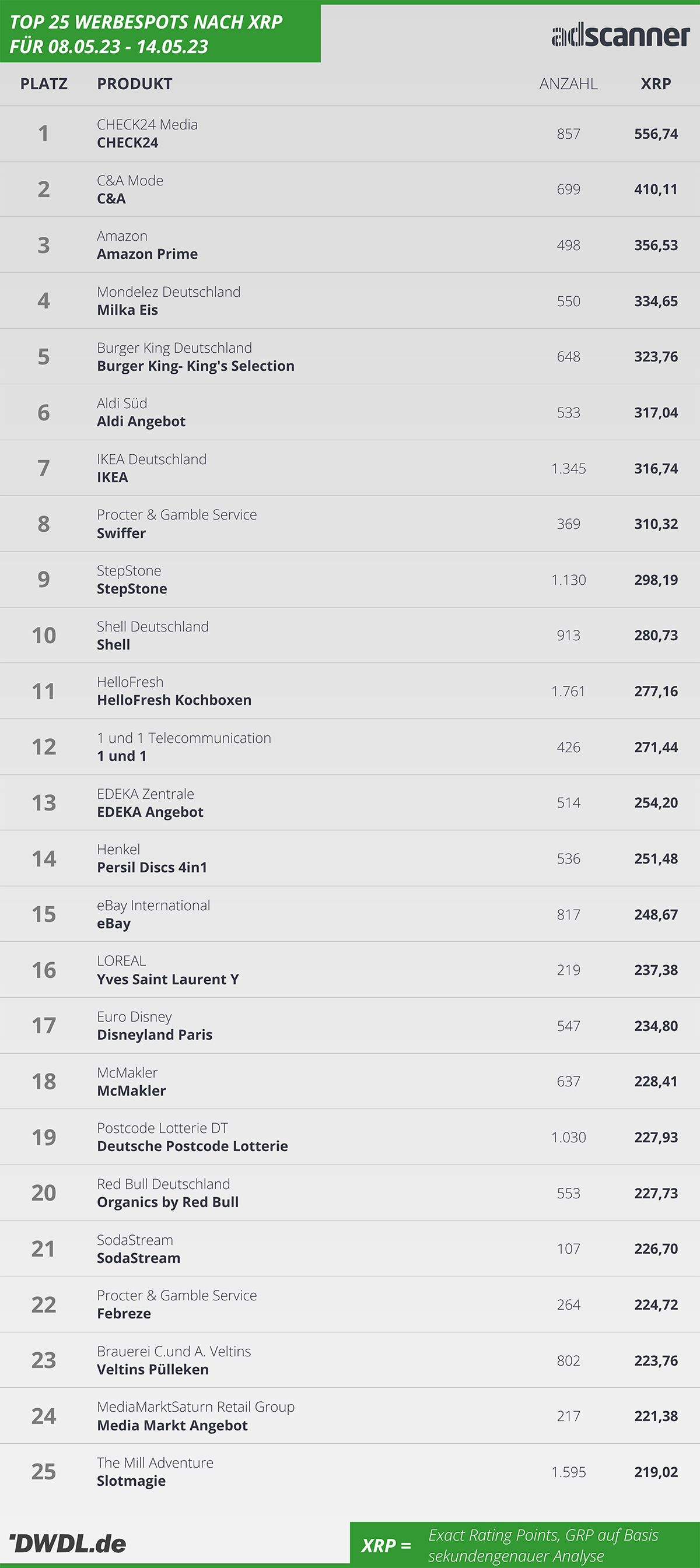
Task: Select the CHECK24 product row
Action: pyautogui.click(x=350, y=134)
